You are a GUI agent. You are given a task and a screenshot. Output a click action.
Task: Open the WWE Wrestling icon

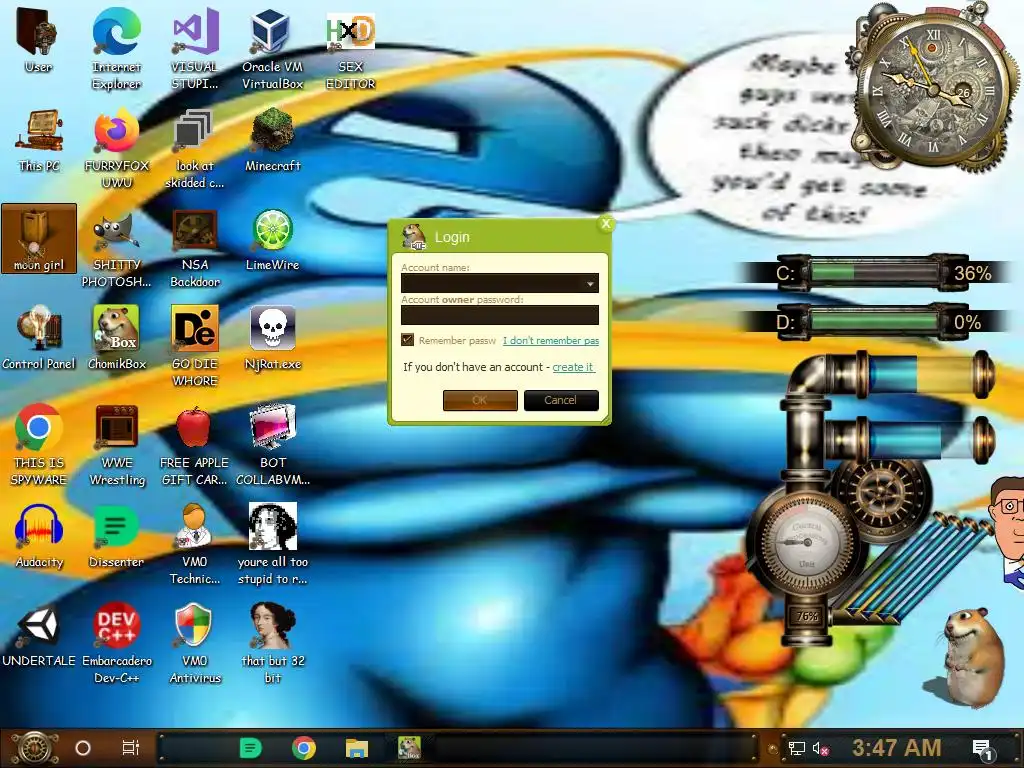(116, 445)
